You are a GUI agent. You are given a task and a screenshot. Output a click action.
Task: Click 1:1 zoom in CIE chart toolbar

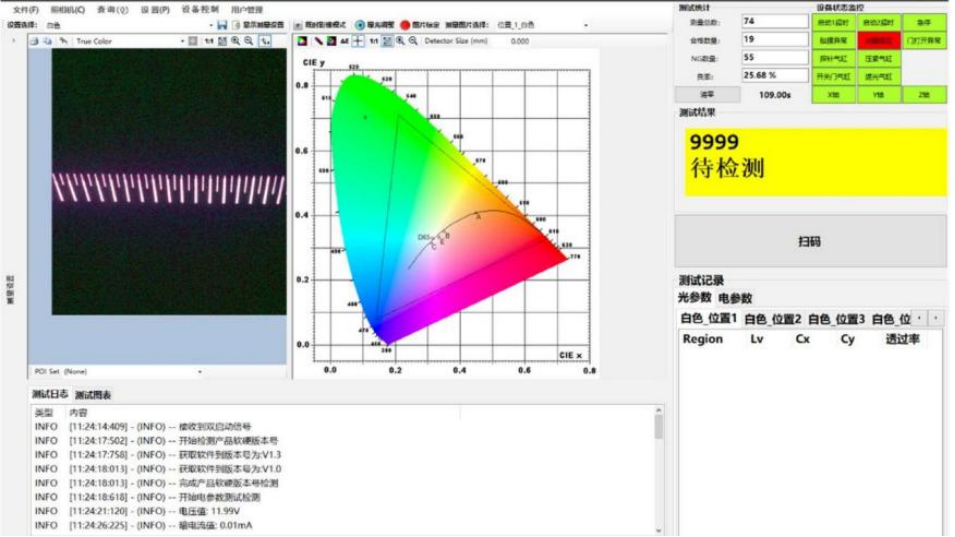(373, 41)
